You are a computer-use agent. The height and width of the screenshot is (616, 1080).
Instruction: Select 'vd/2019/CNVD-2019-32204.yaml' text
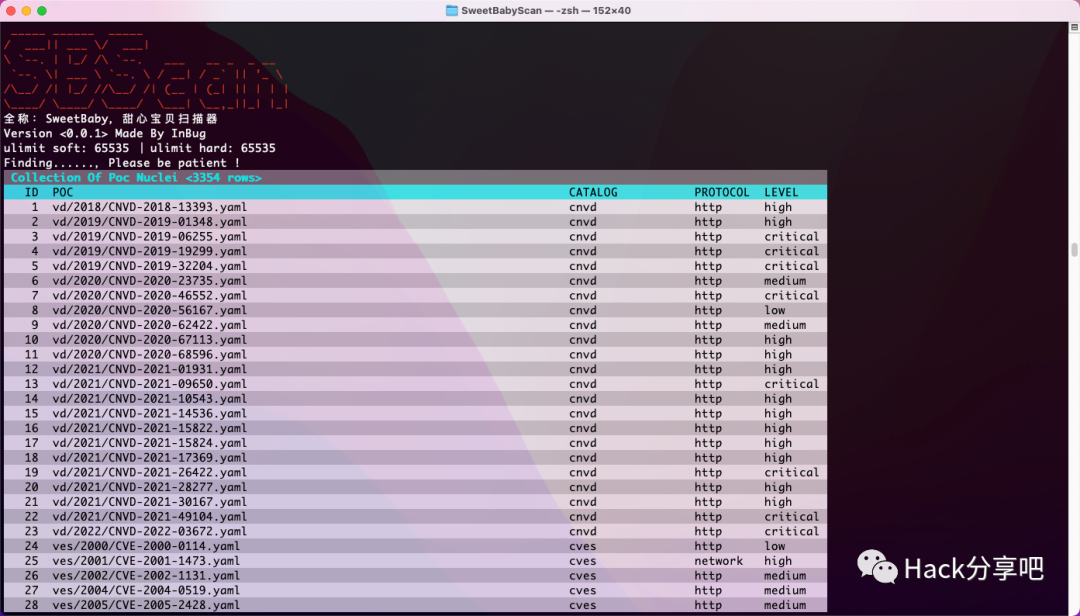pos(149,266)
